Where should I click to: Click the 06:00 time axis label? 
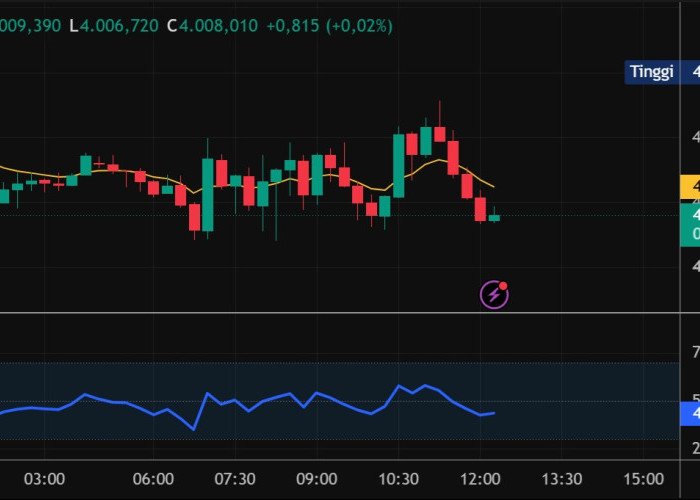[153, 479]
